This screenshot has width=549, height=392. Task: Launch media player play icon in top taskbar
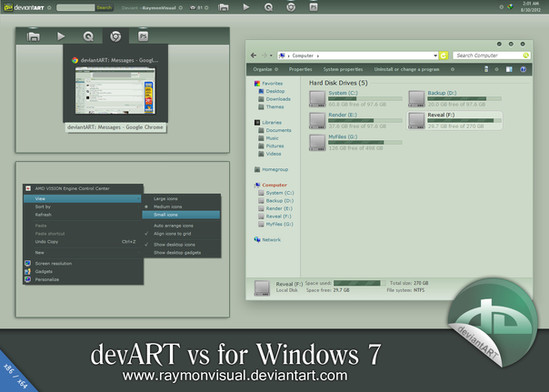pyautogui.click(x=246, y=7)
